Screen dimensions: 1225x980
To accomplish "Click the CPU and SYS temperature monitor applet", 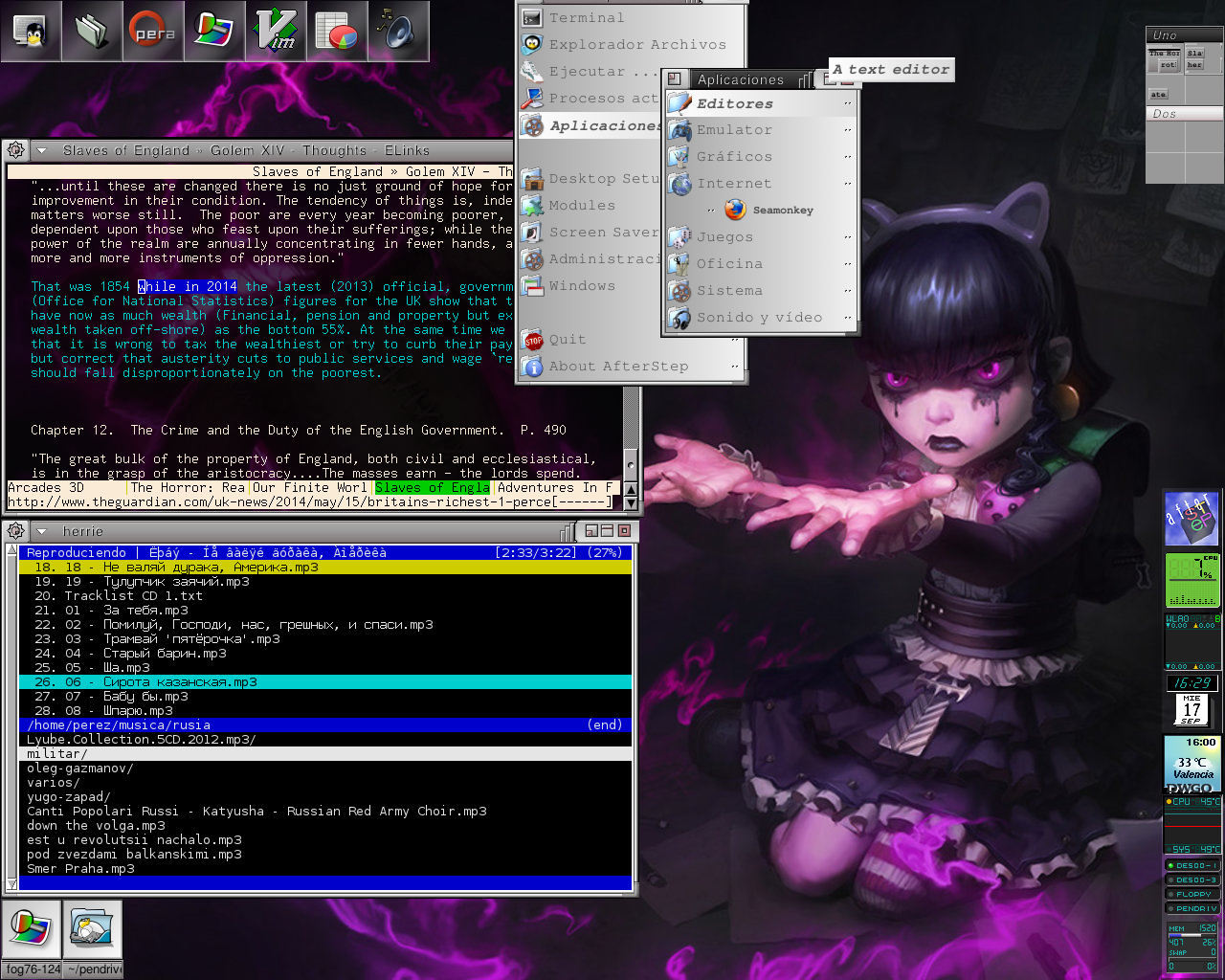I will click(1192, 825).
